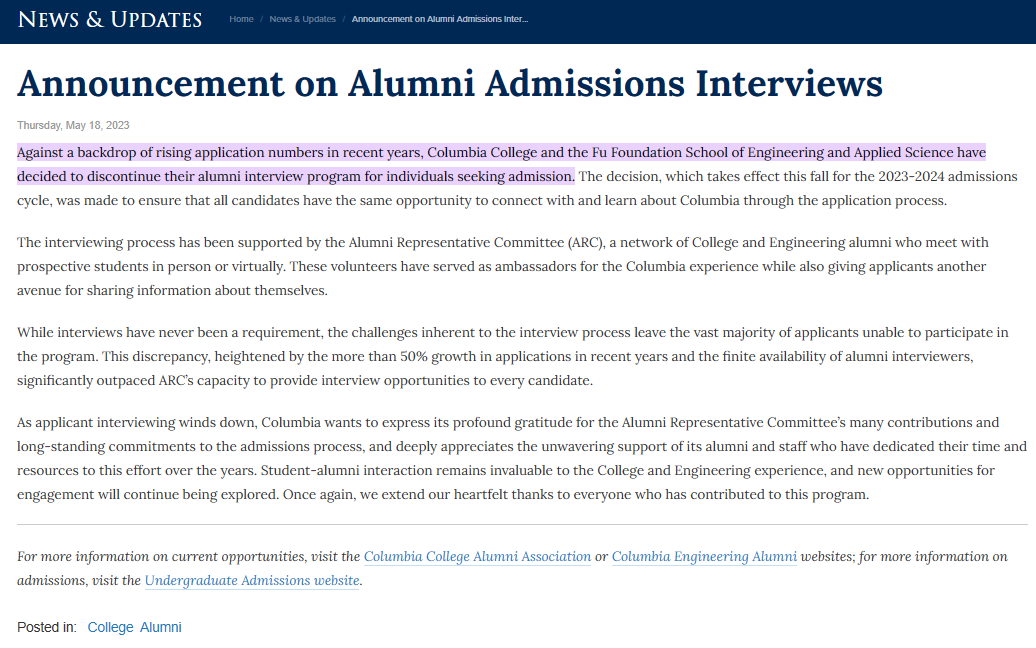Open the Columbia College Alumni Association link
The width and height of the screenshot is (1036, 648).
point(477,557)
